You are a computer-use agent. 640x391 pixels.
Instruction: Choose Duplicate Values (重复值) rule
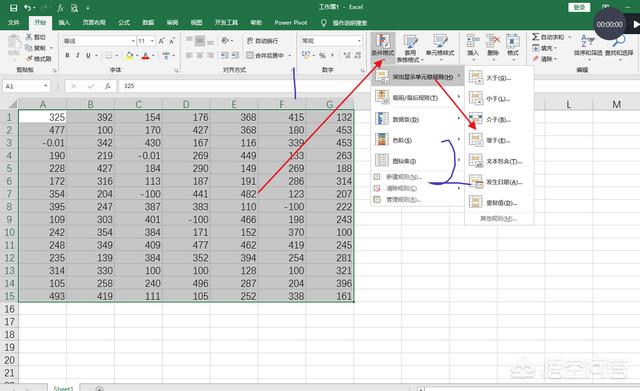point(499,203)
